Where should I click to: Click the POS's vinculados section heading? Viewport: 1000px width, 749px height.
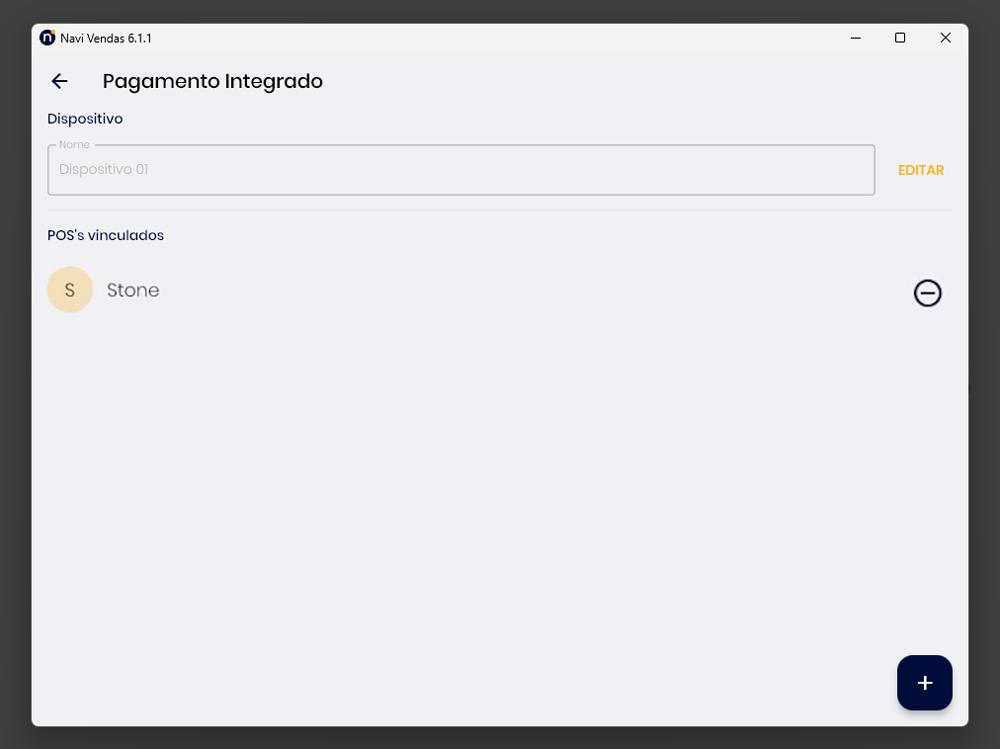tap(105, 236)
